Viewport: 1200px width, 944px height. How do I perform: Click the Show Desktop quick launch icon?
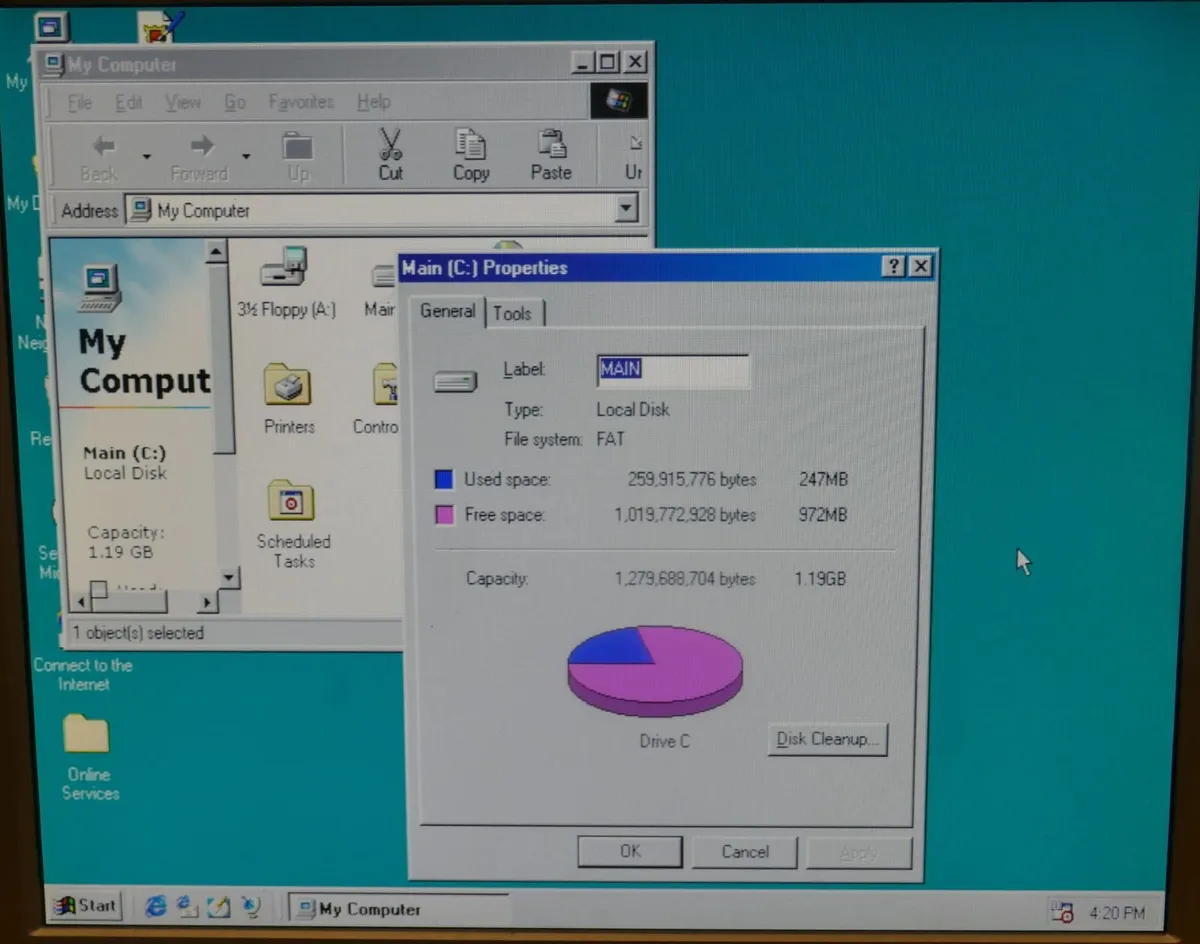pos(219,907)
